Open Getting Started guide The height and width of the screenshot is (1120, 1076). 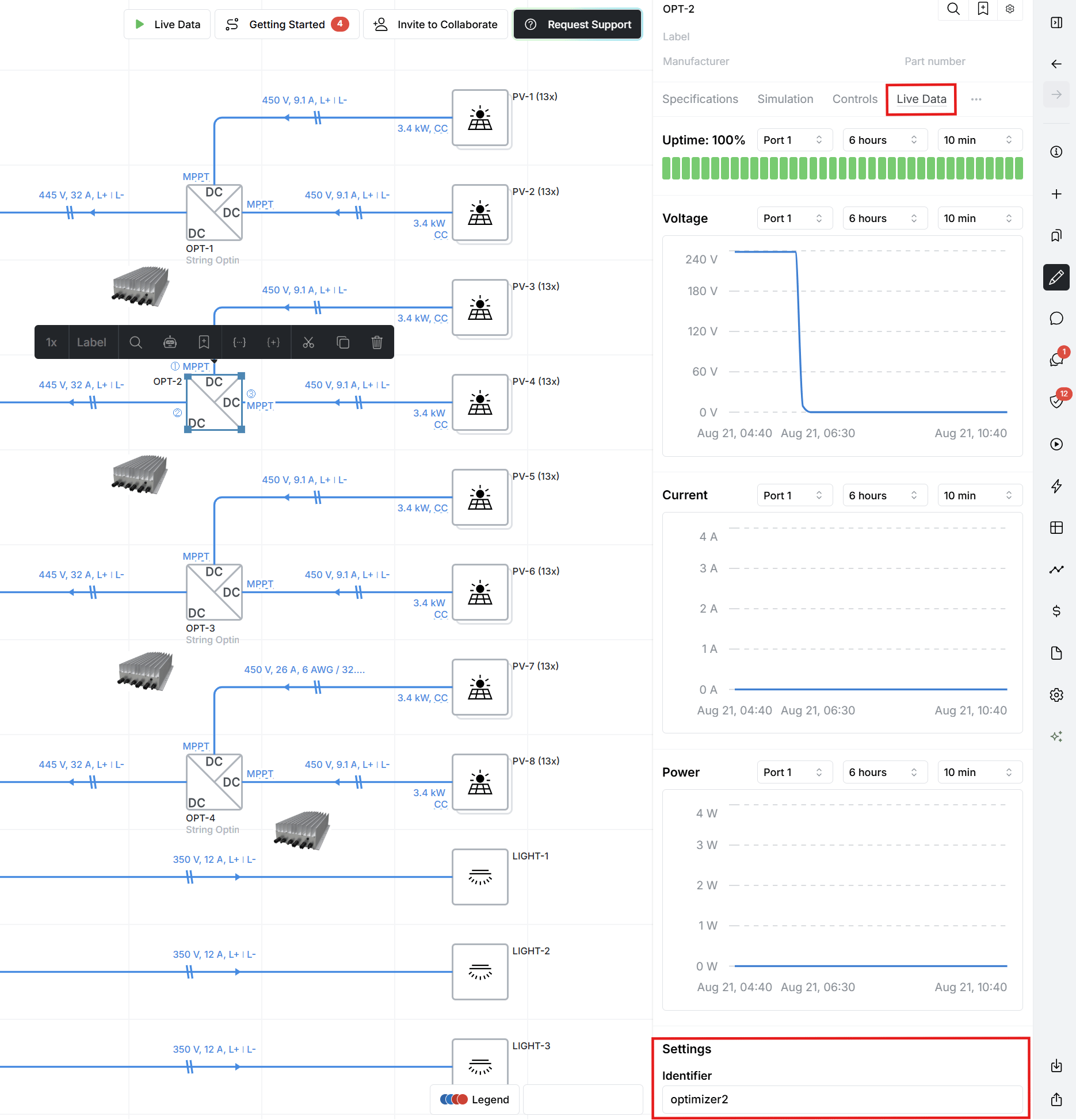click(x=287, y=24)
